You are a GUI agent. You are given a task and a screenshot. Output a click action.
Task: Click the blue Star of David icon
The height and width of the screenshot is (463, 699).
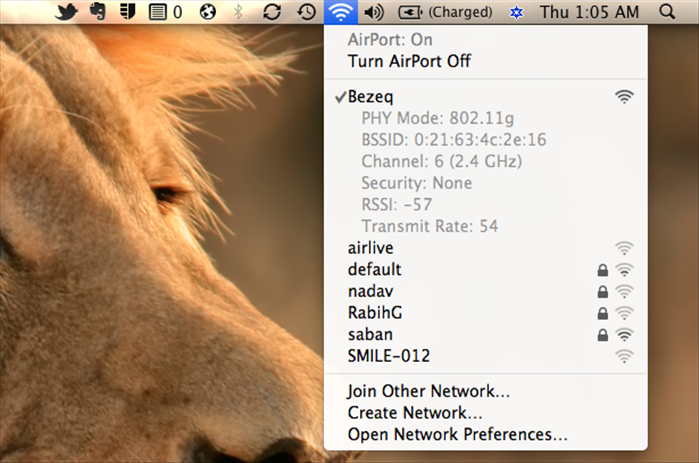click(x=516, y=12)
